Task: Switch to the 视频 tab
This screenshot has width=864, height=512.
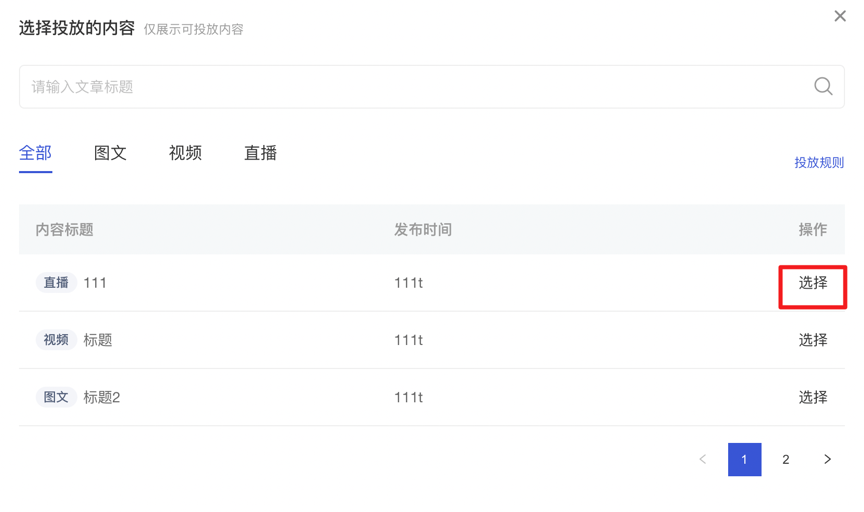Action: (185, 153)
